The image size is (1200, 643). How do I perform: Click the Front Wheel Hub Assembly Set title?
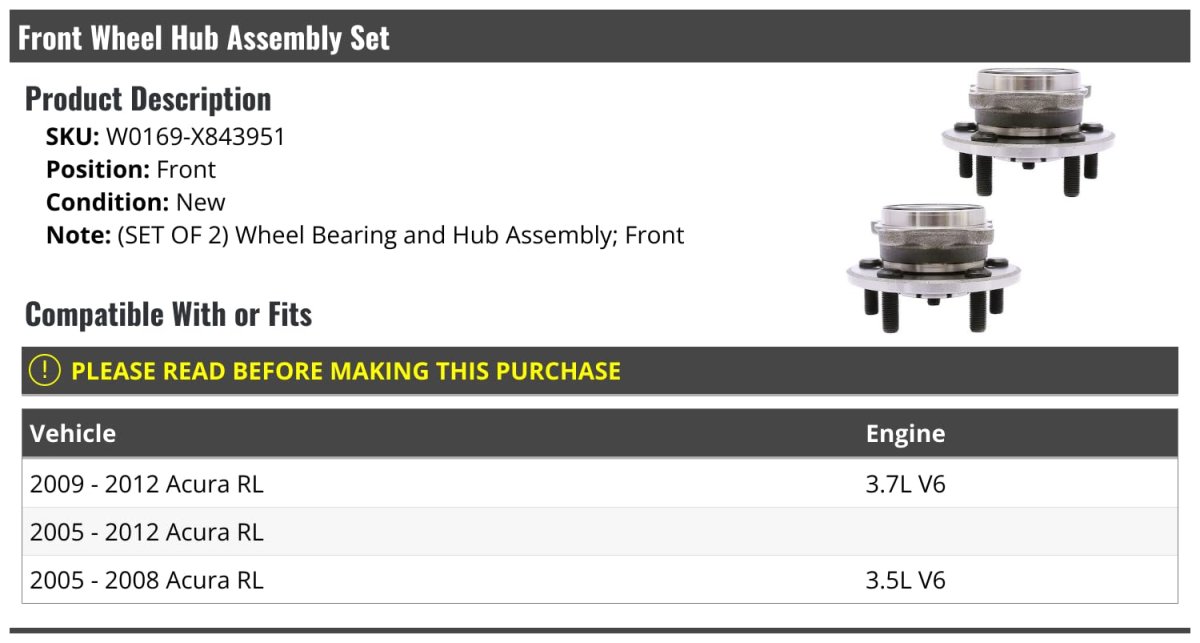click(x=204, y=38)
